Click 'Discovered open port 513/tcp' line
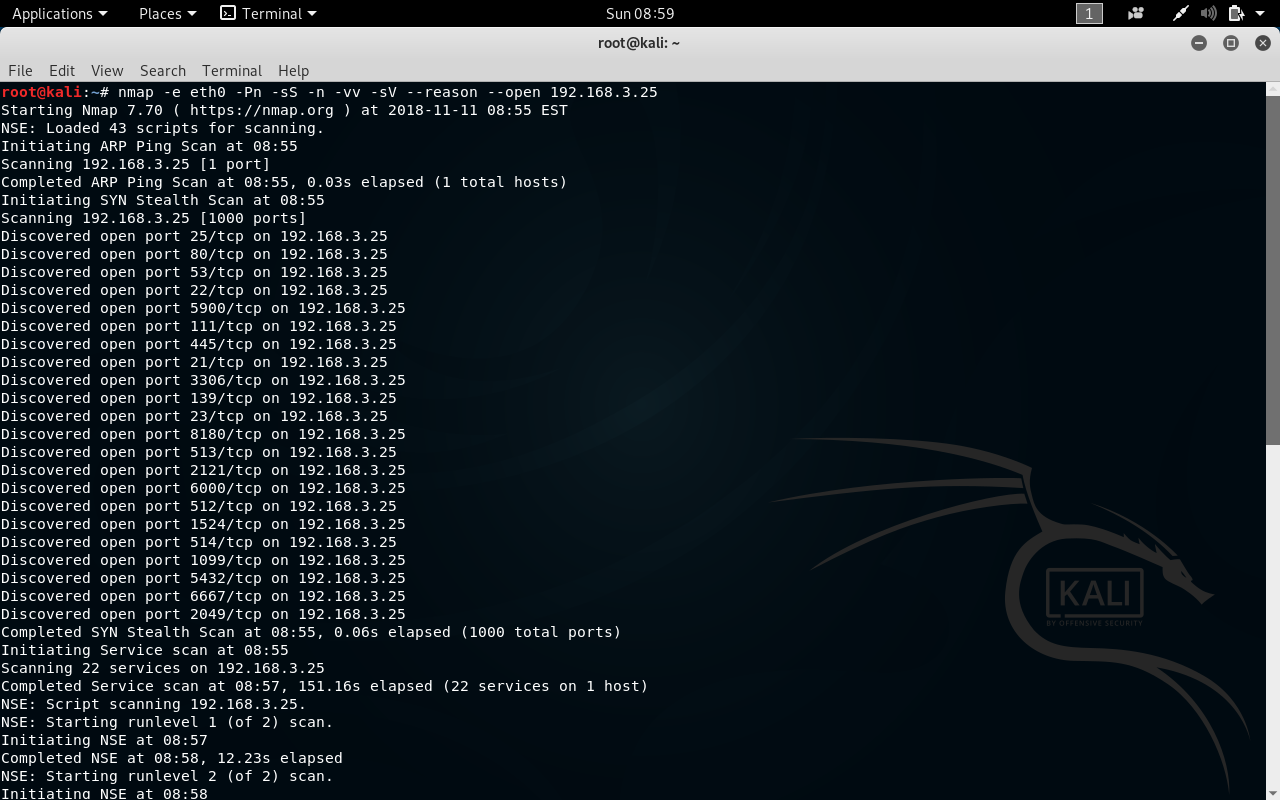This screenshot has width=1280, height=800. pyautogui.click(x=199, y=452)
